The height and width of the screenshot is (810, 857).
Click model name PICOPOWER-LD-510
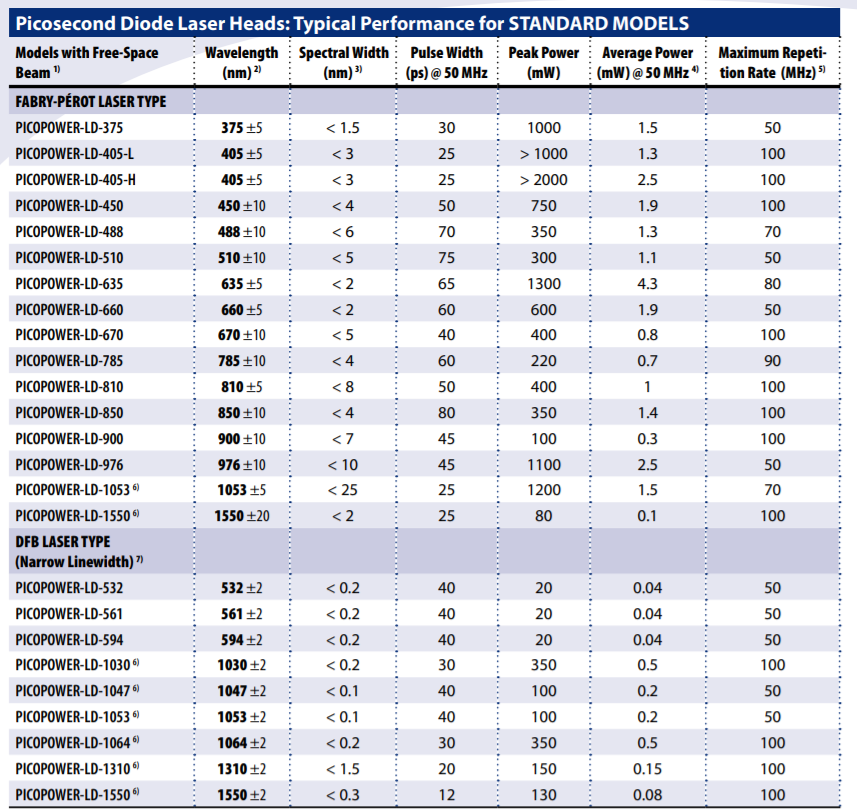pos(69,258)
